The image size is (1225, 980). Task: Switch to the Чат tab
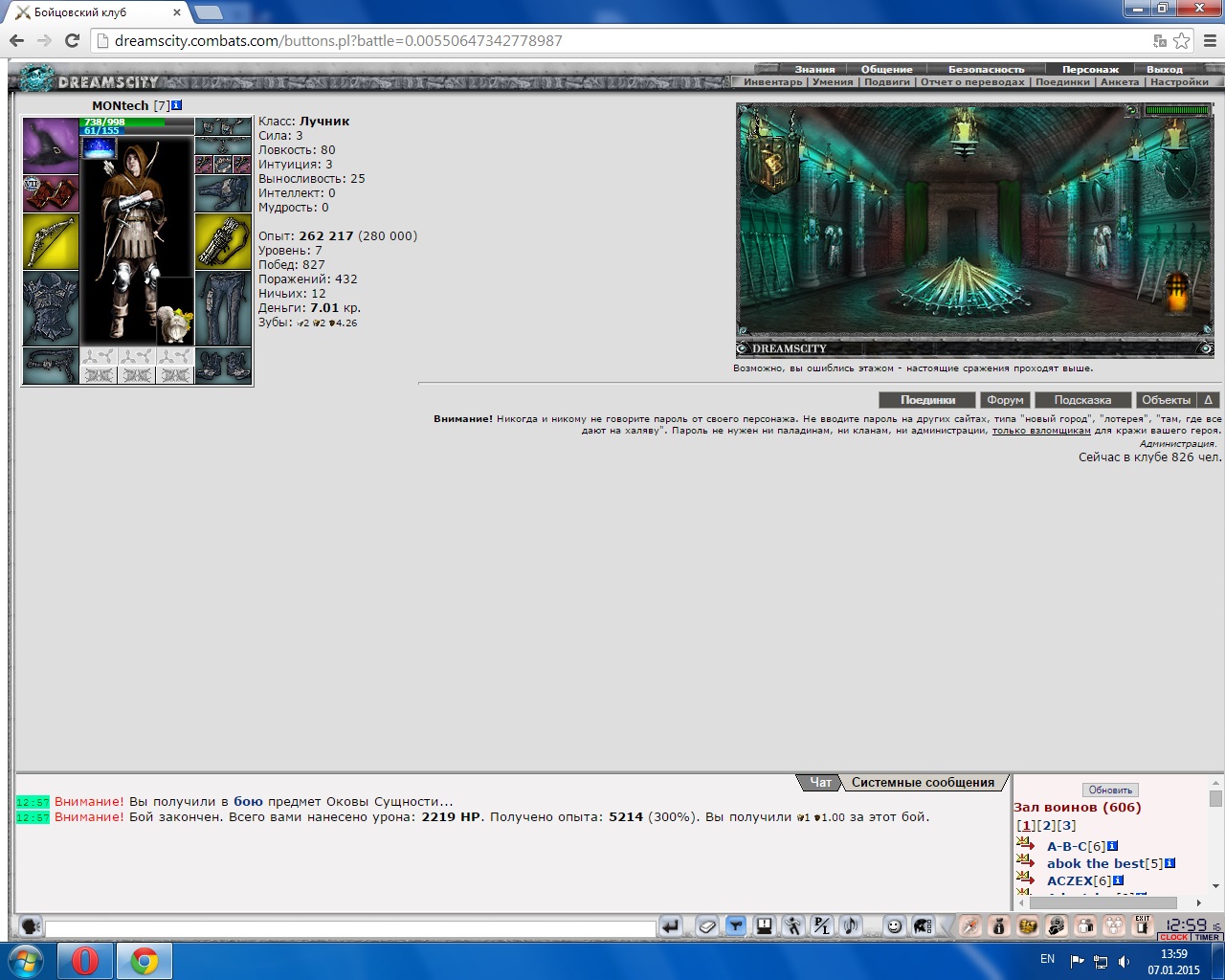click(x=820, y=783)
